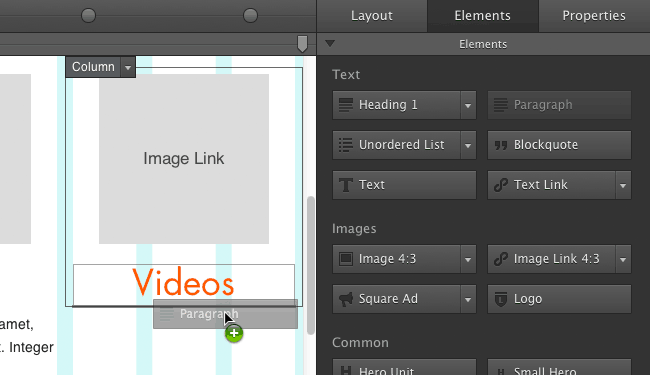Image resolution: width=650 pixels, height=375 pixels.
Task: Open the Text Link dropdown arrow
Action: 623,185
